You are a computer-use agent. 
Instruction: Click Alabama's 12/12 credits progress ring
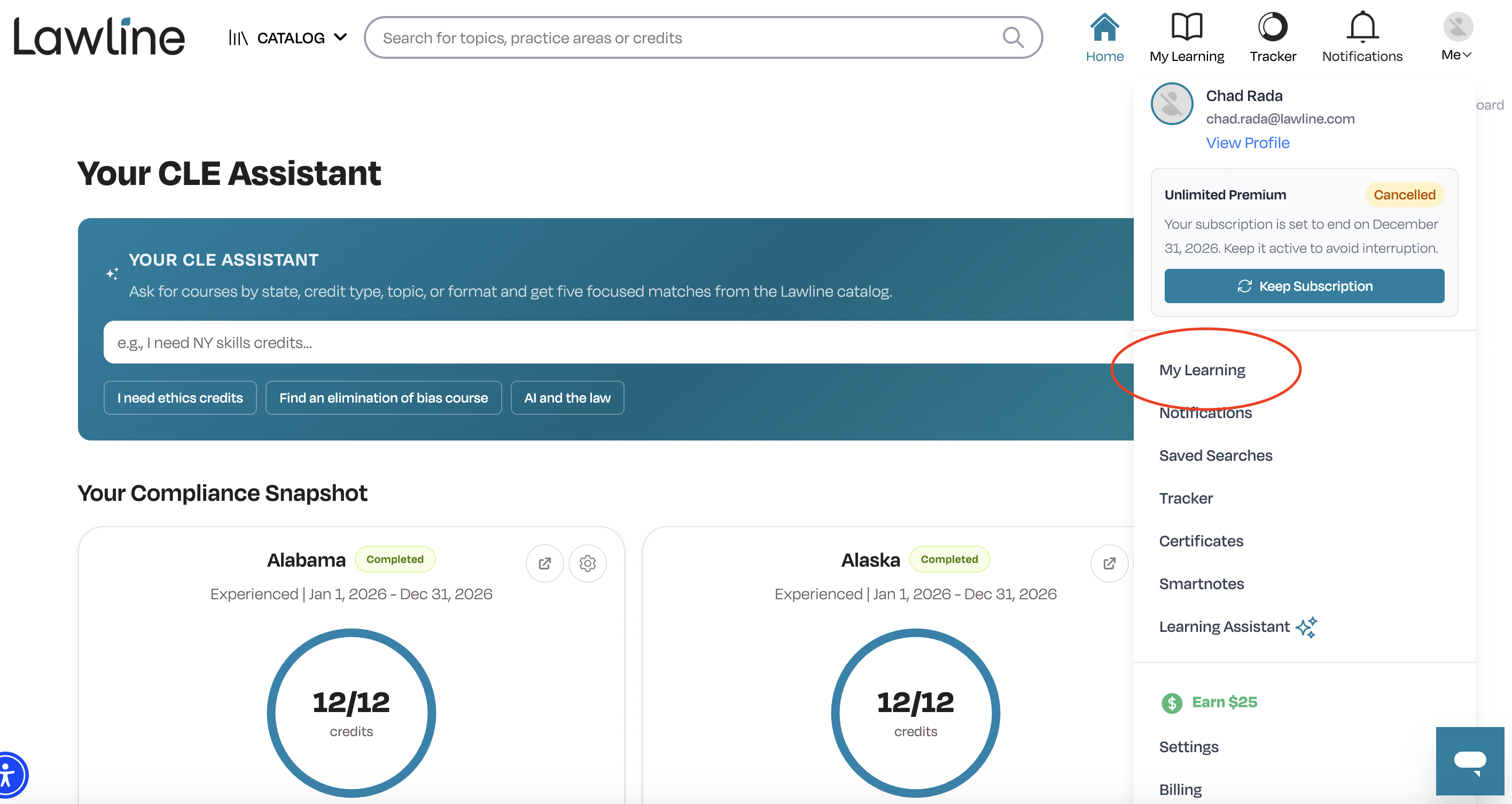pyautogui.click(x=351, y=713)
